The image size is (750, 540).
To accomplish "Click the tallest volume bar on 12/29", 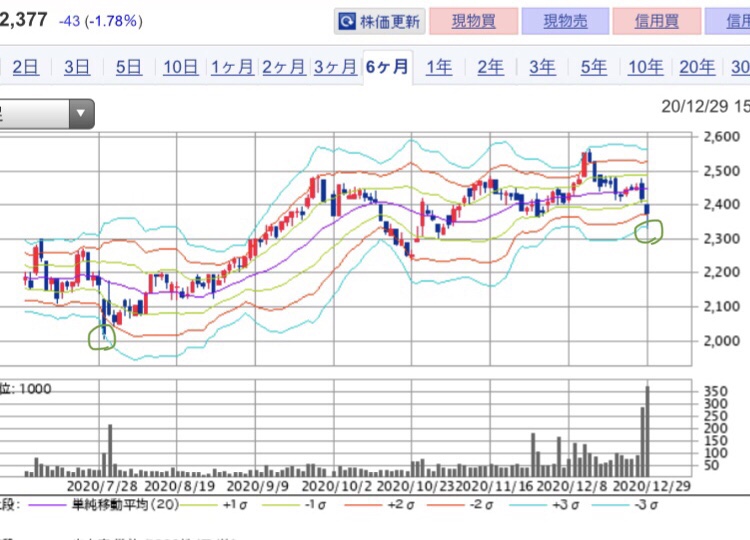I will click(x=648, y=431).
